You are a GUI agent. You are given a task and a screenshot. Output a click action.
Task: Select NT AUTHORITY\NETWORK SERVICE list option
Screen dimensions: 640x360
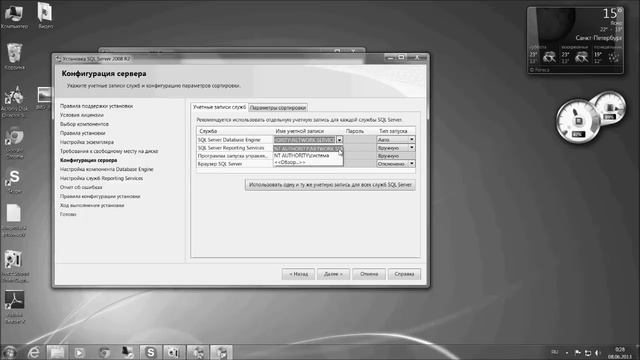[308, 149]
